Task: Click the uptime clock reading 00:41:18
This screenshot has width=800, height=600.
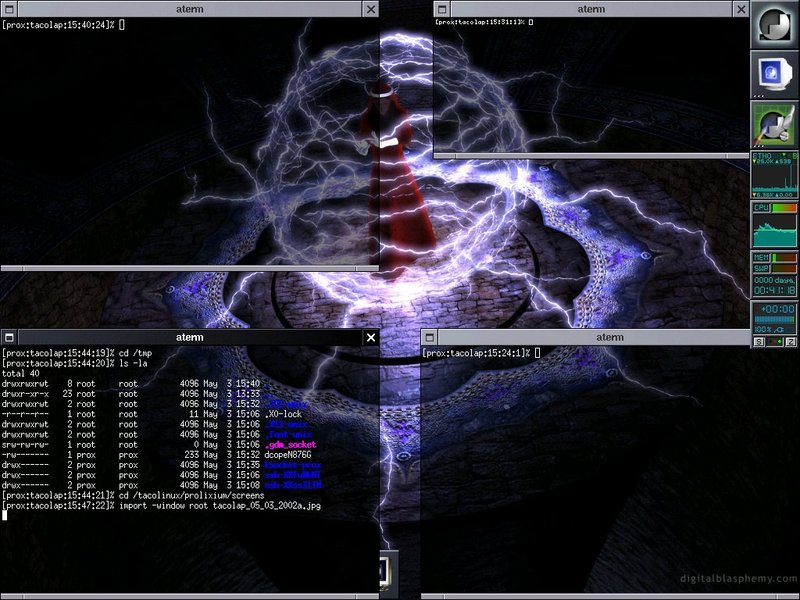Action: [774, 290]
